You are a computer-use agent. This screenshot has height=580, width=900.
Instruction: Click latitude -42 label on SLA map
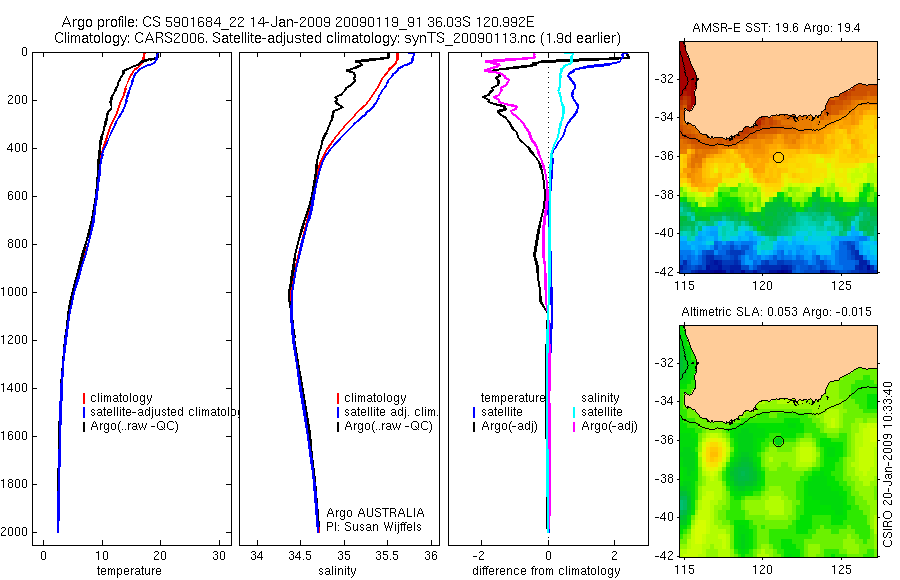(664, 555)
